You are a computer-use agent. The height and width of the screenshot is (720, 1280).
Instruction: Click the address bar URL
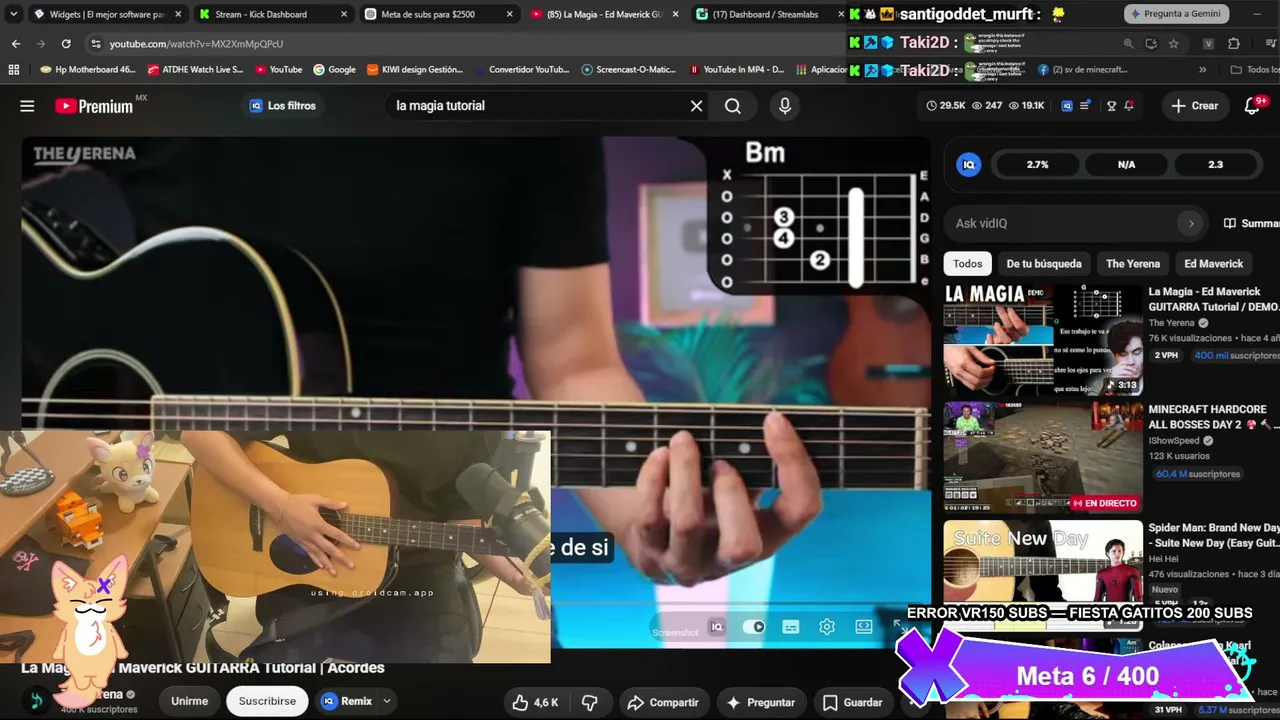click(x=196, y=44)
